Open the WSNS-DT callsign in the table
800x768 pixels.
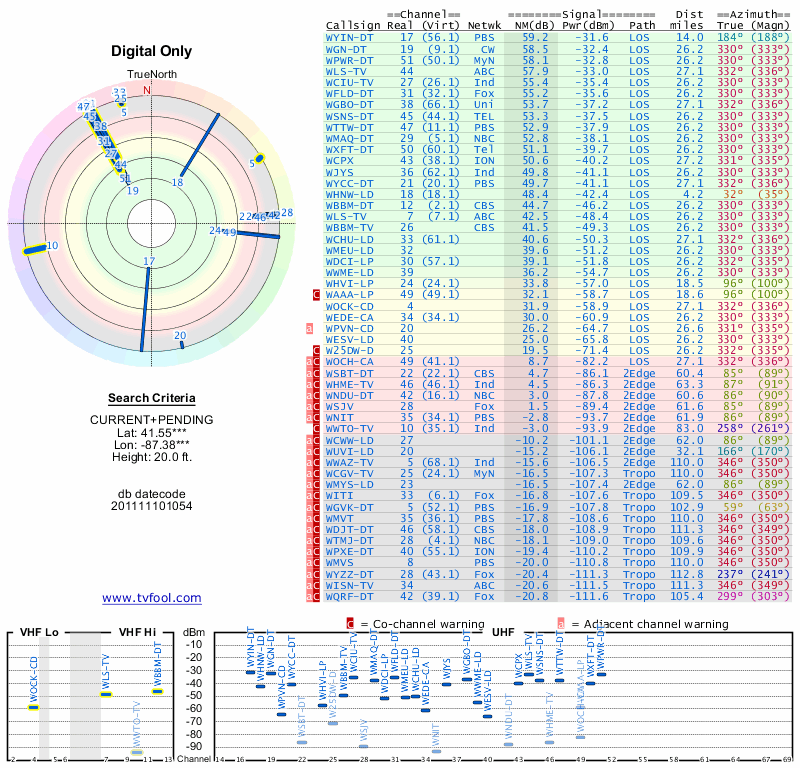349,116
